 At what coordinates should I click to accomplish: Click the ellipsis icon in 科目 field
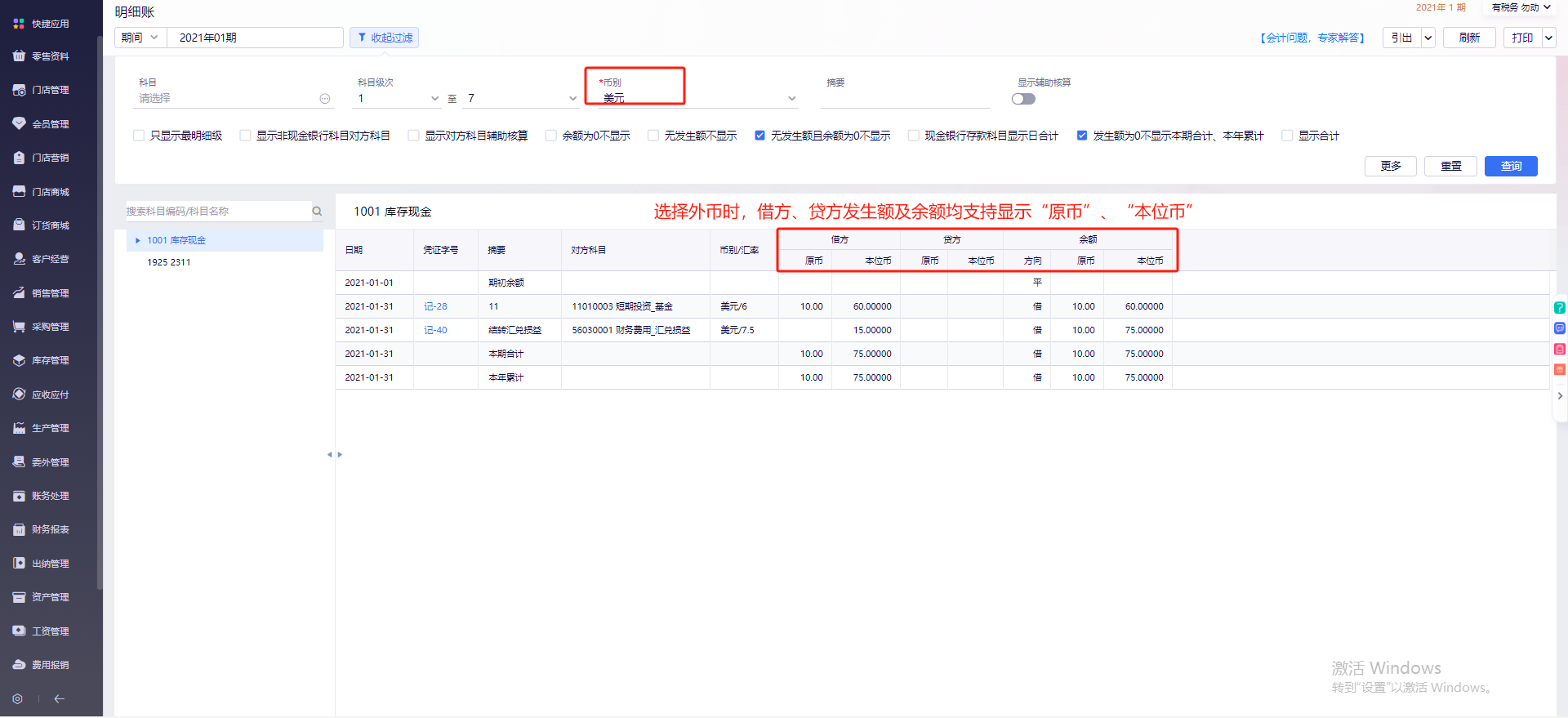[x=325, y=99]
